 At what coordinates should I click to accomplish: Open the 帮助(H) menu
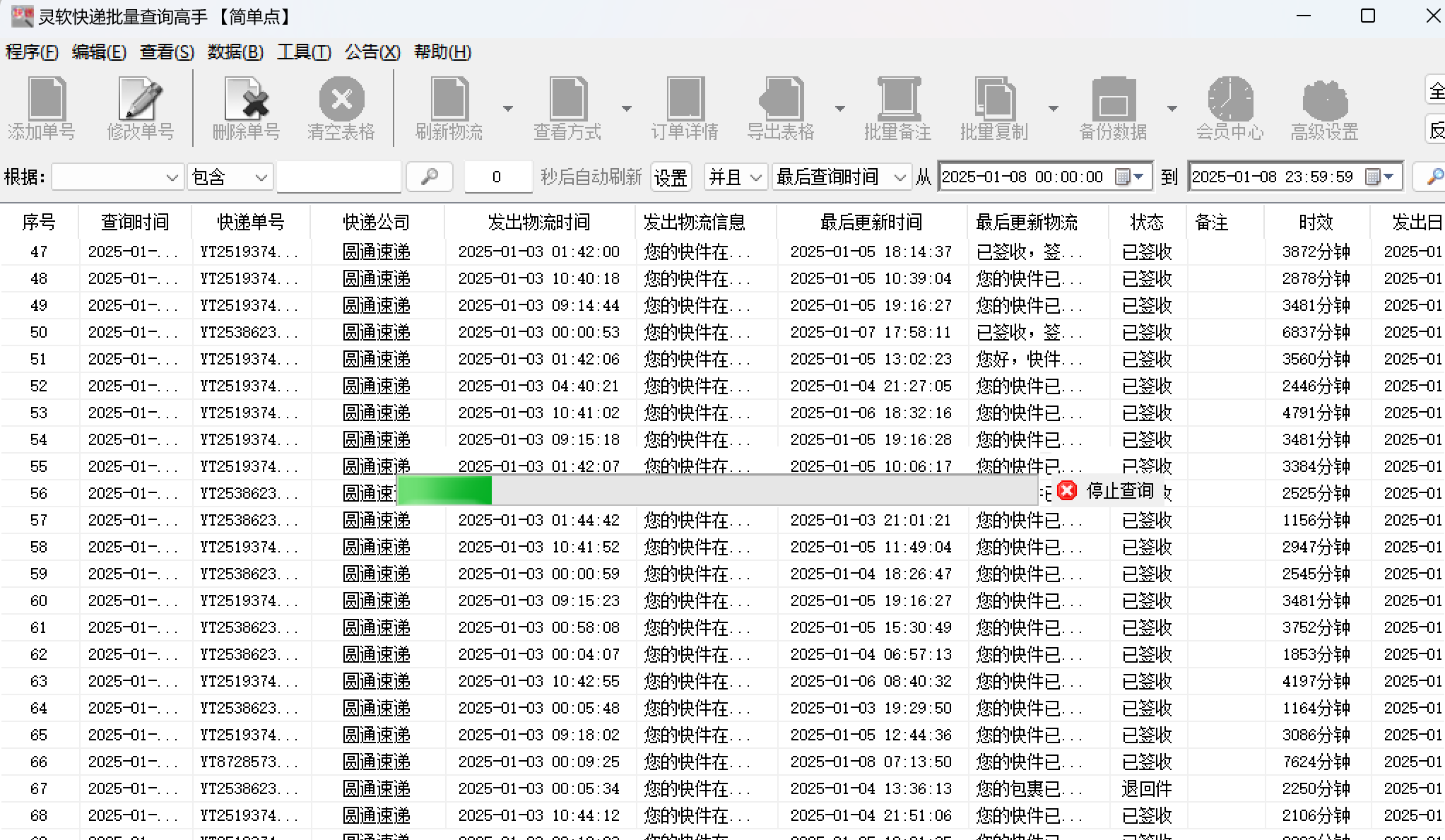[x=442, y=52]
